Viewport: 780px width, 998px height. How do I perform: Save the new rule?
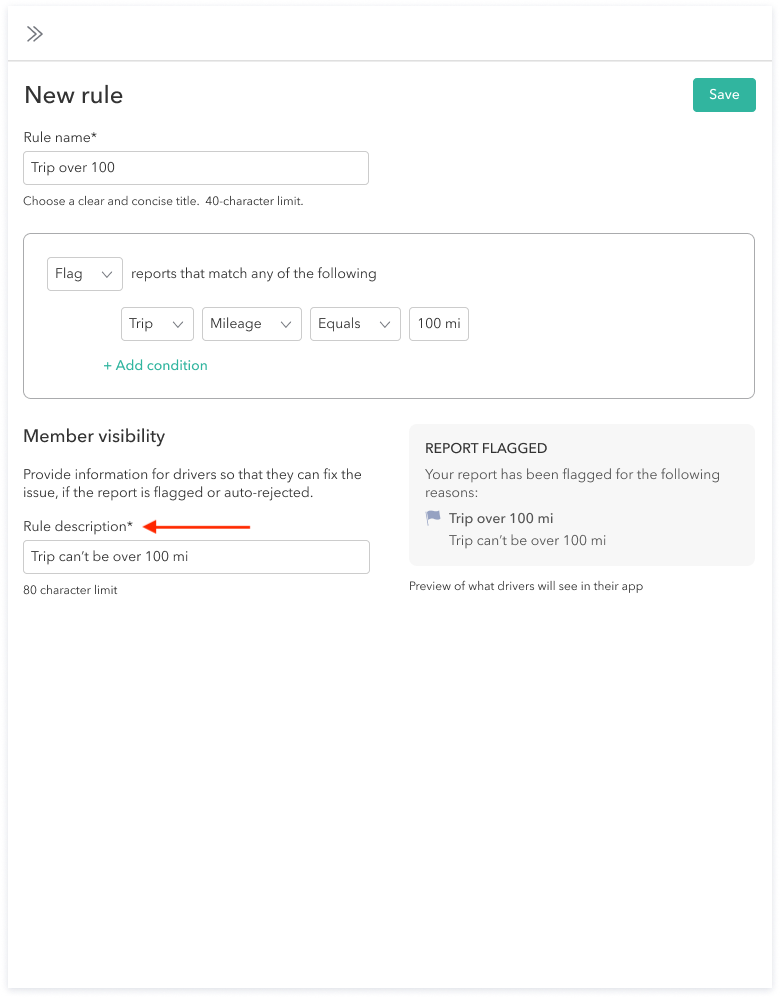[x=724, y=95]
